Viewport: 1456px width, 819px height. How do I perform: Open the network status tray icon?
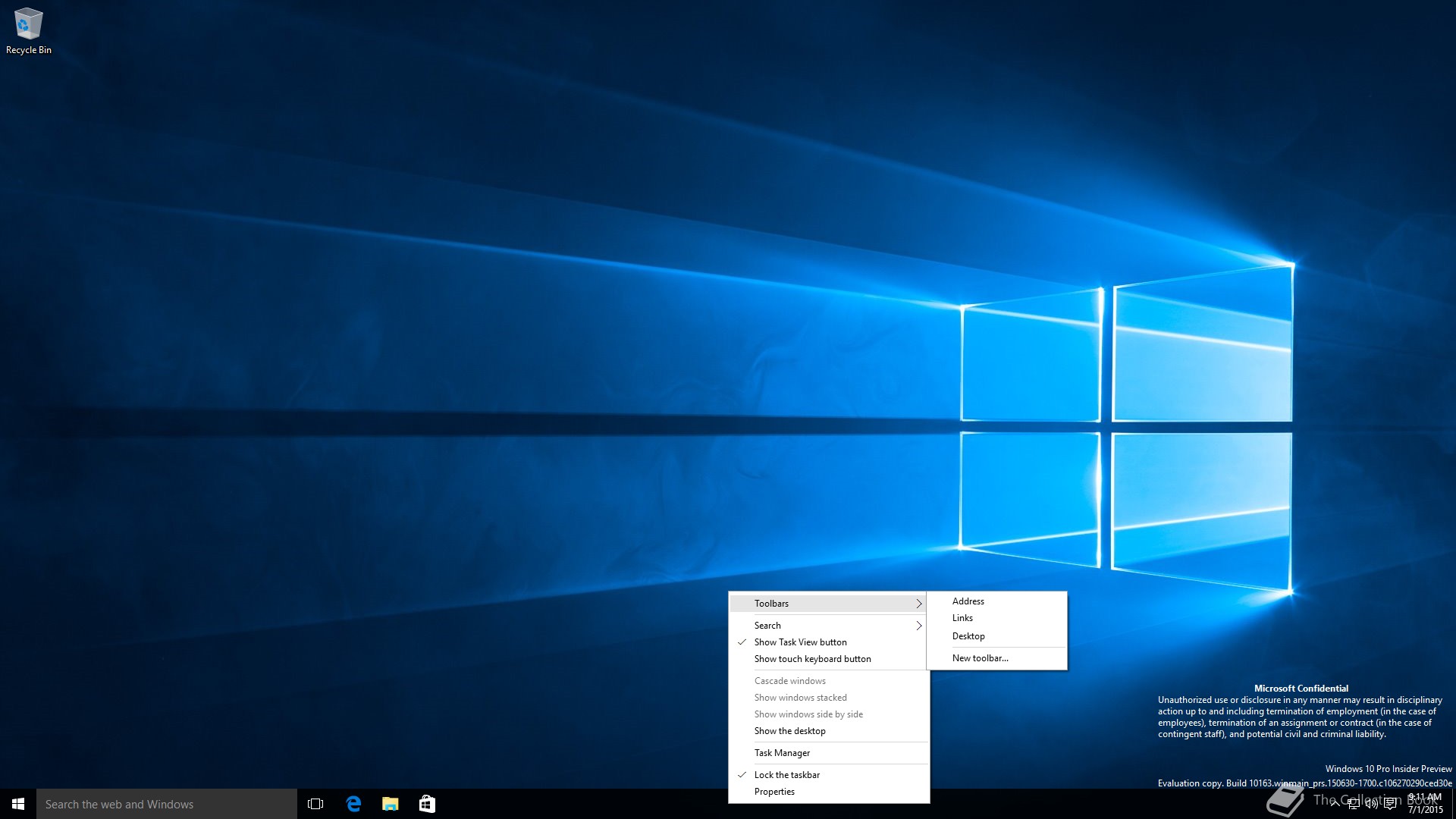[1354, 804]
